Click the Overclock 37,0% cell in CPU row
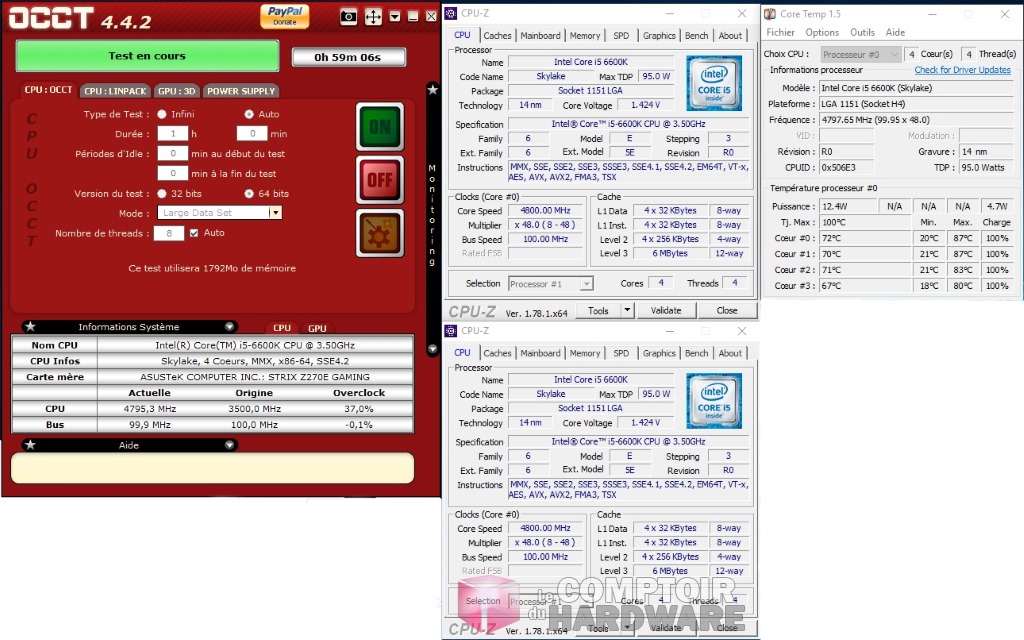 359,409
